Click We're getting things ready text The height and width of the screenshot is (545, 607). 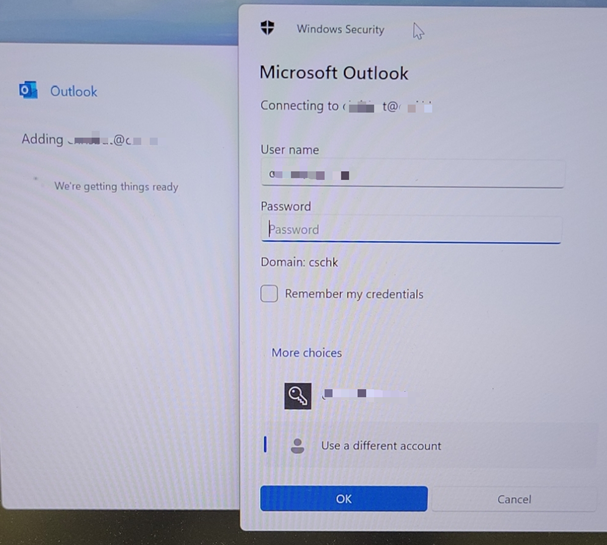pyautogui.click(x=116, y=187)
